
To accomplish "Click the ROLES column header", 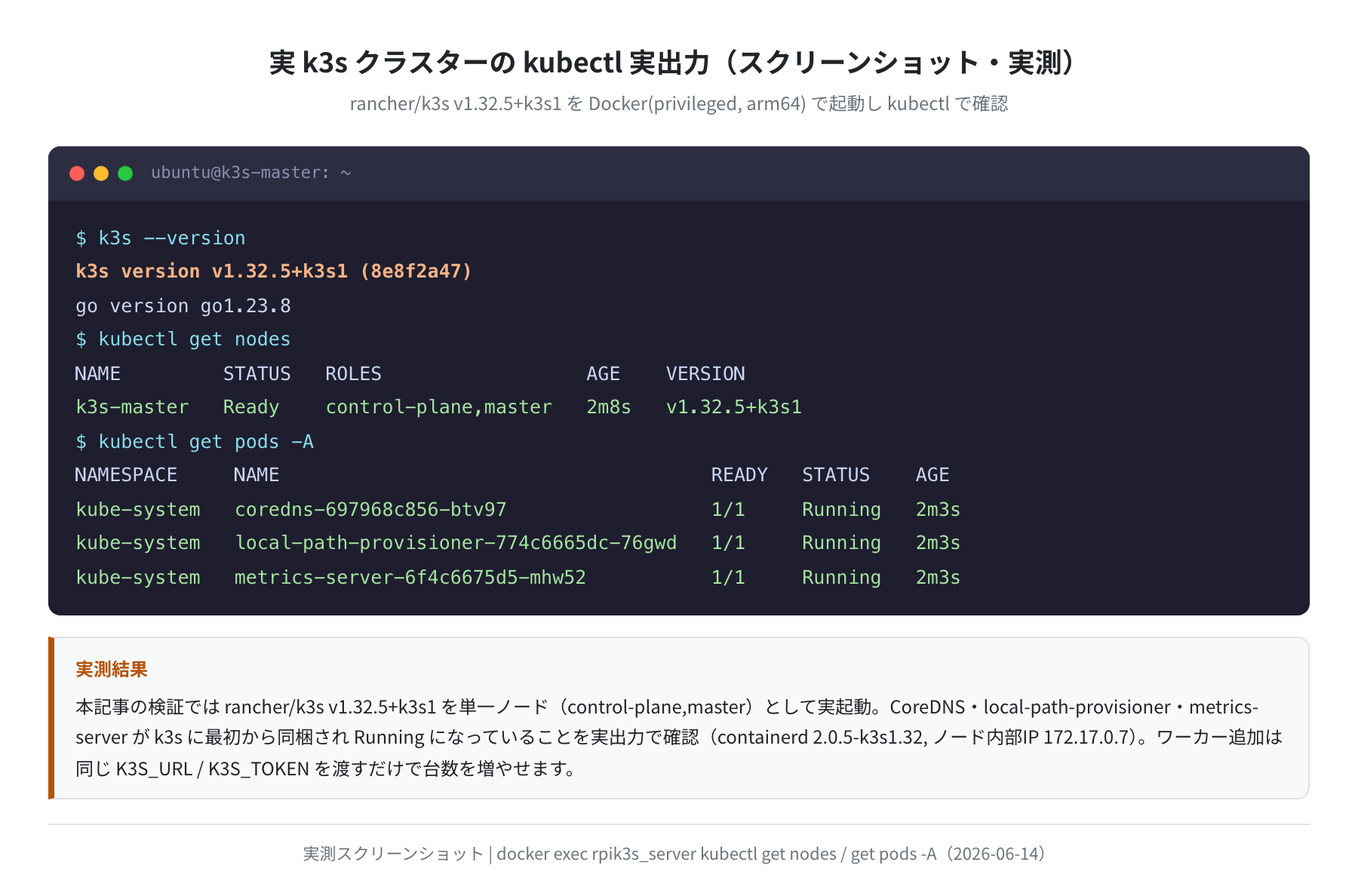I will (x=354, y=374).
